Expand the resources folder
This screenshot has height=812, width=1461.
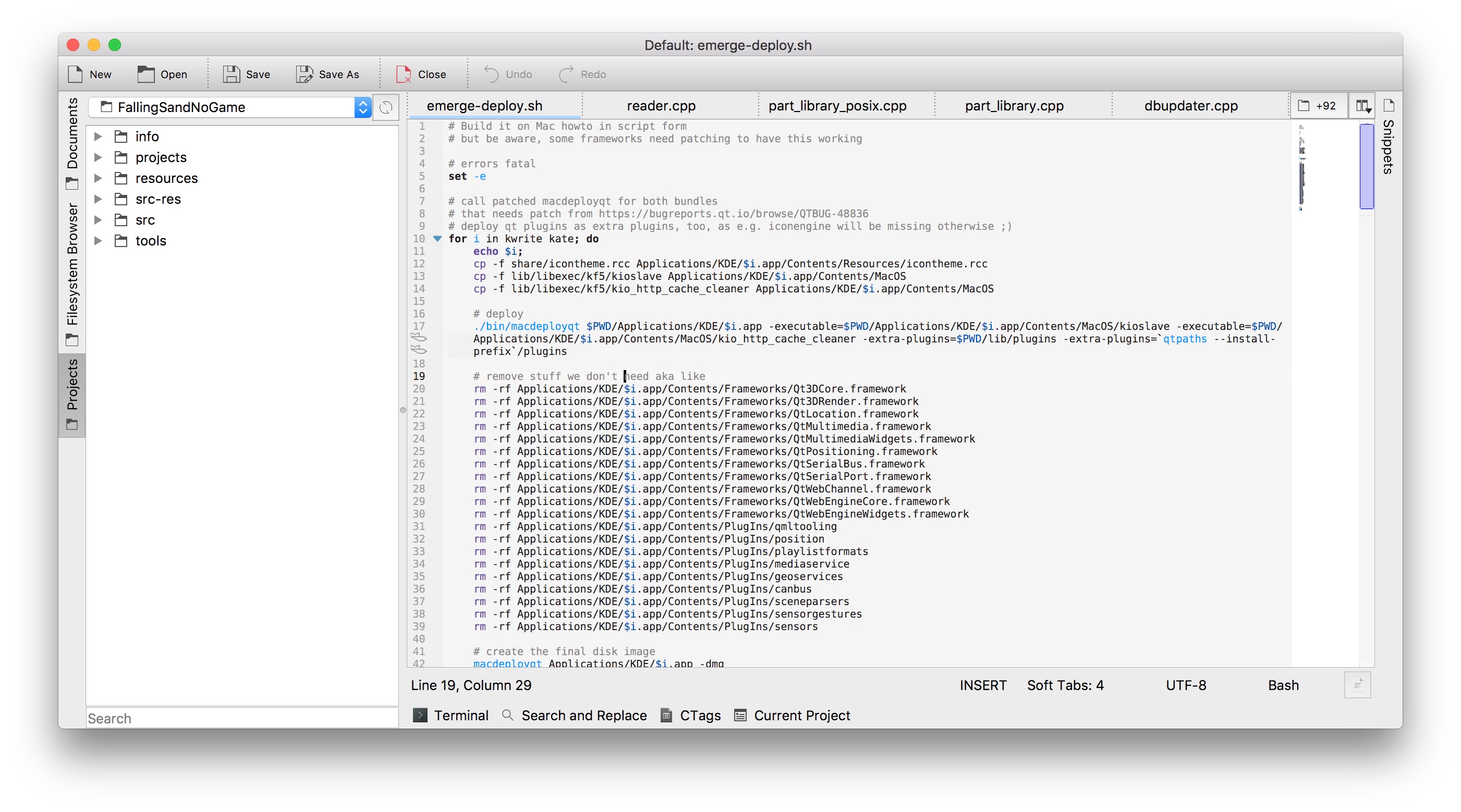click(98, 179)
